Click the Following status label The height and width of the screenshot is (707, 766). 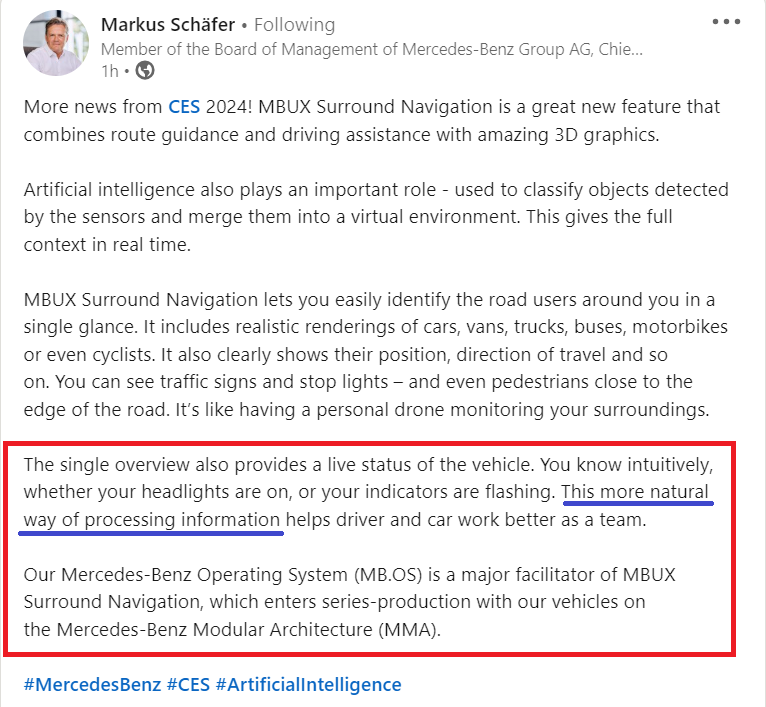[x=294, y=24]
